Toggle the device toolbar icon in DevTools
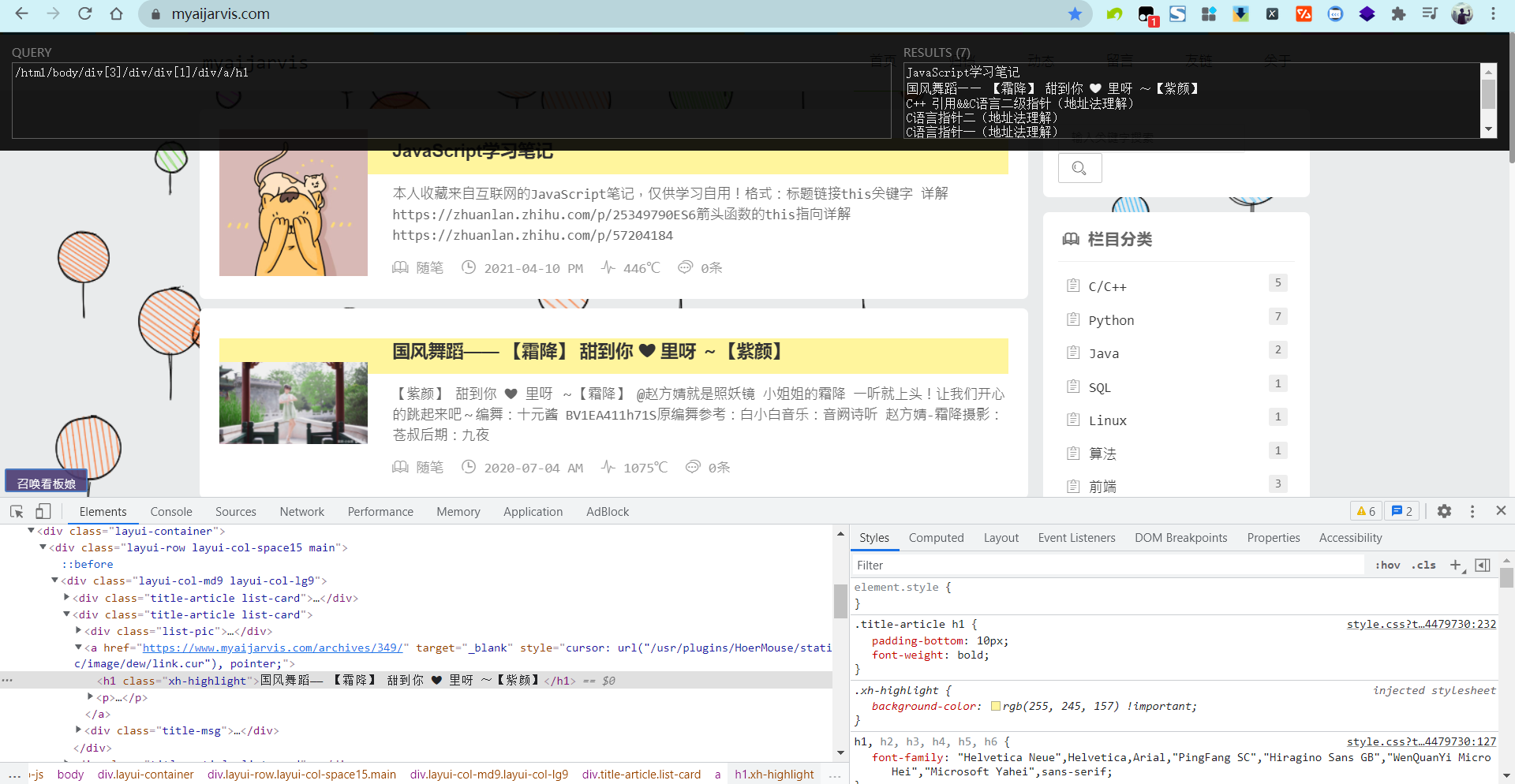This screenshot has height=784, width=1515. pos(43,511)
